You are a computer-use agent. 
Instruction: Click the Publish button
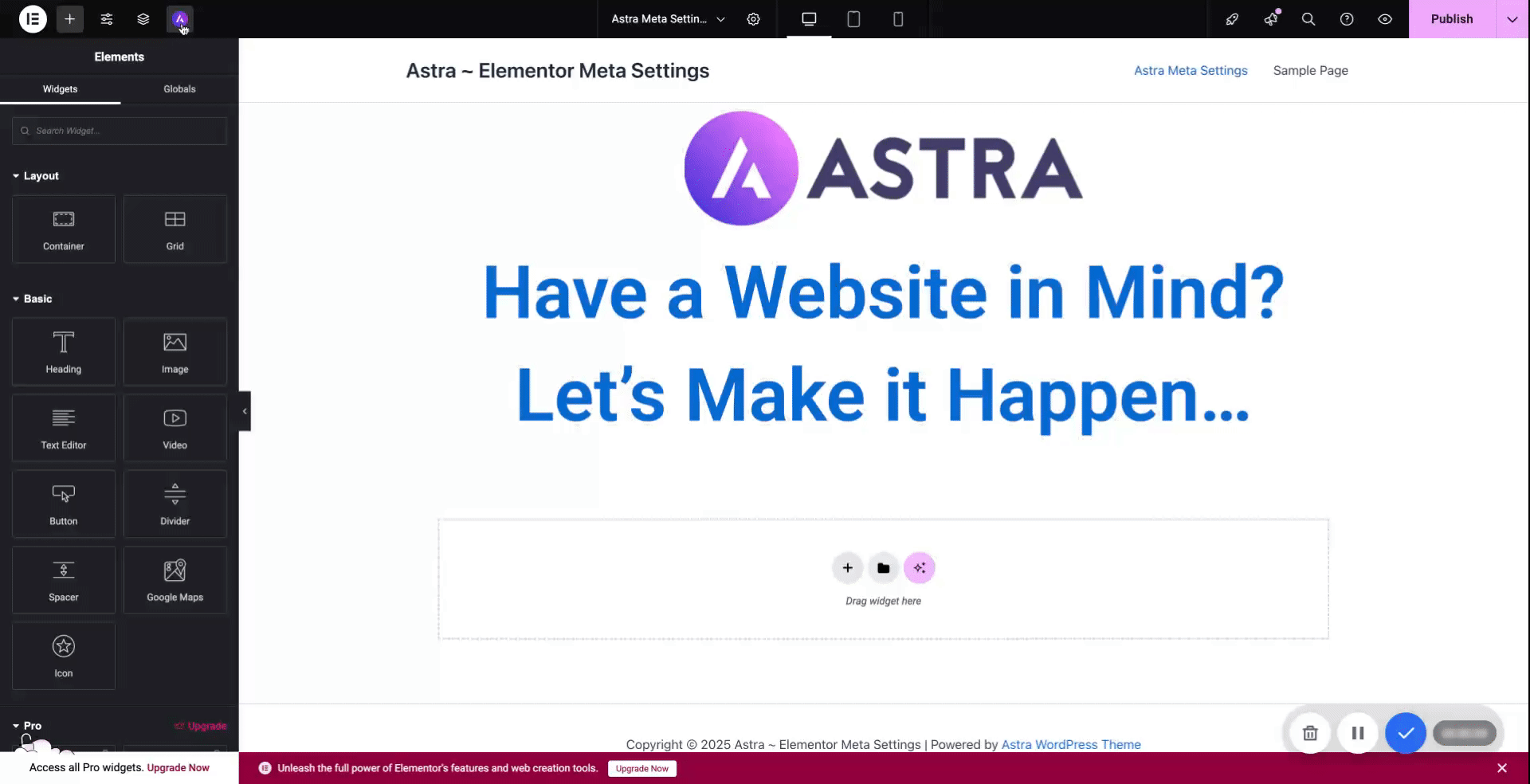point(1451,19)
